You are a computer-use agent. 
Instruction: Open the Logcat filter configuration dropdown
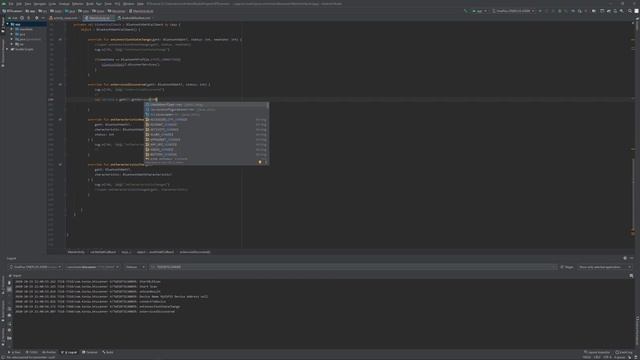click(x=605, y=267)
